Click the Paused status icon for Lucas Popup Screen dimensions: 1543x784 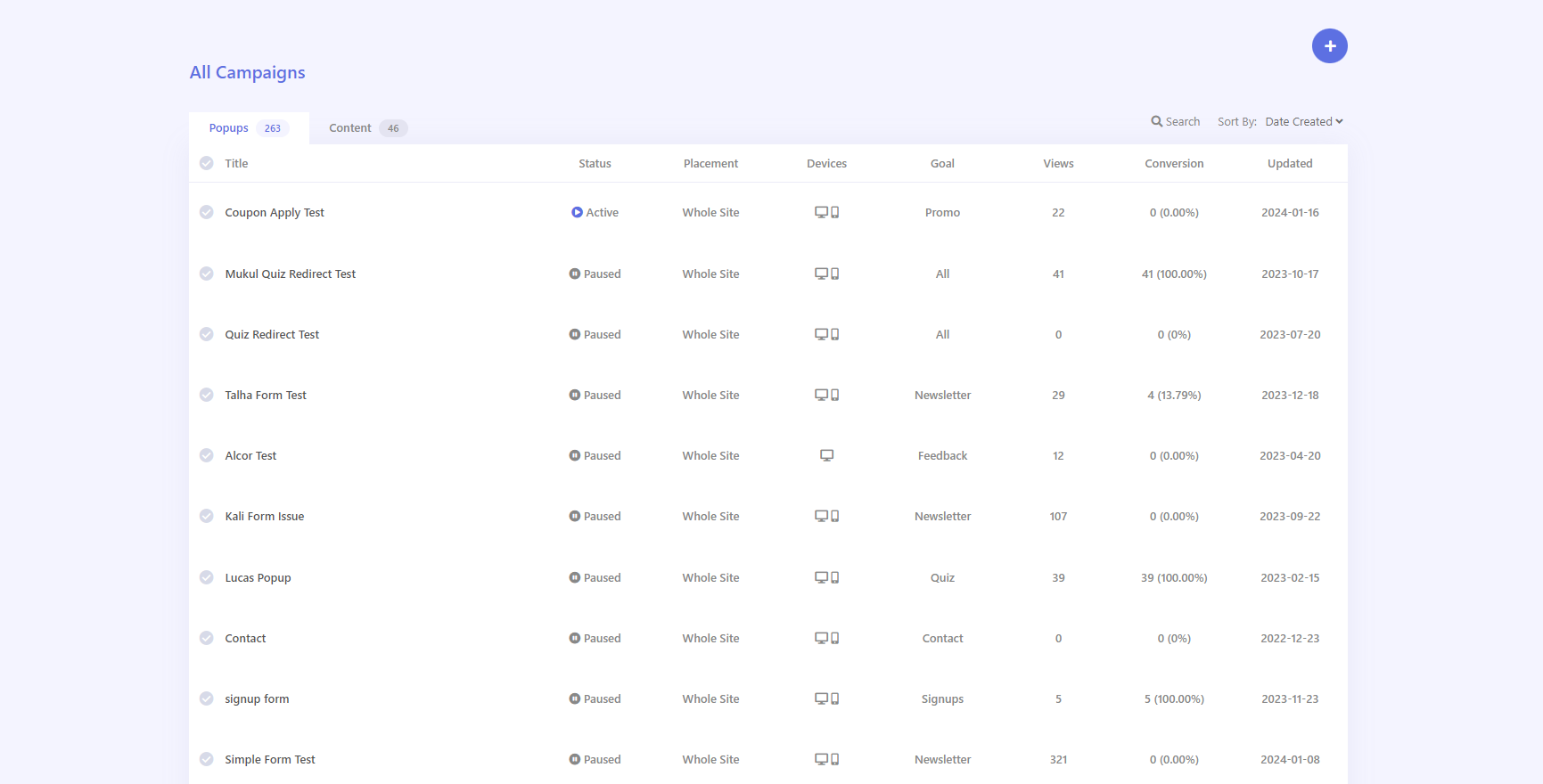[575, 577]
